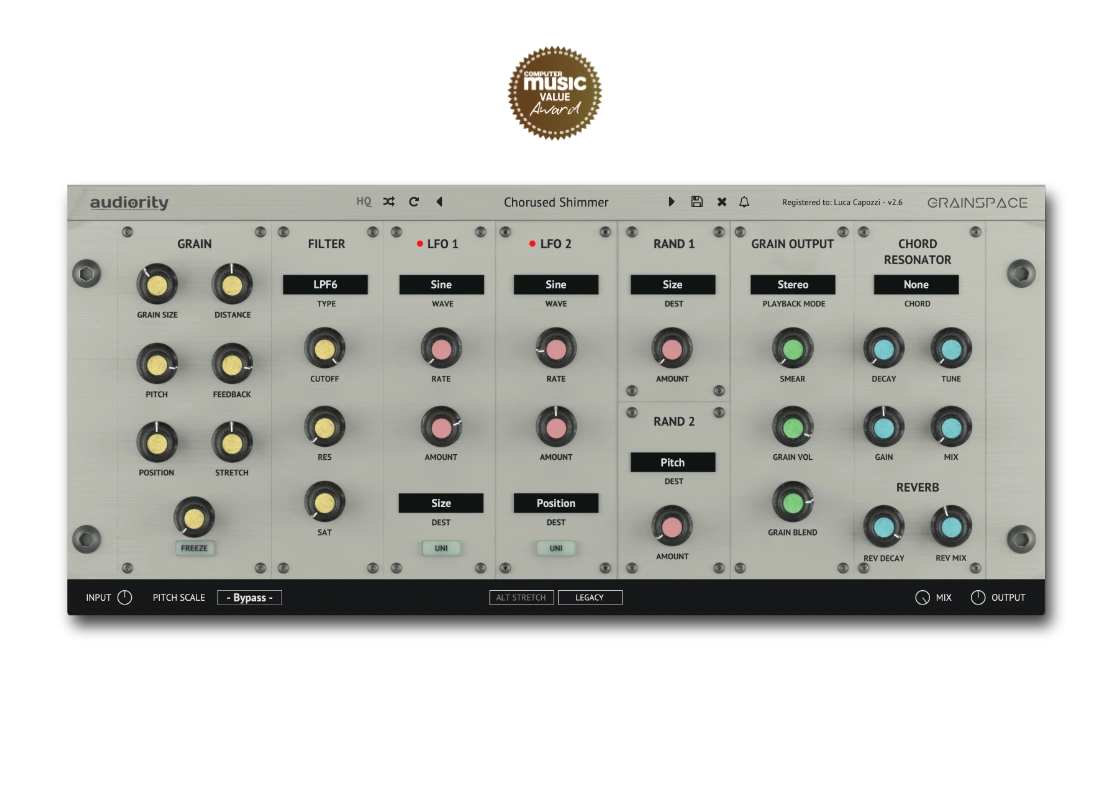Click the chord resonator MIX knob
This screenshot has height=800, width=1110.
click(x=951, y=427)
